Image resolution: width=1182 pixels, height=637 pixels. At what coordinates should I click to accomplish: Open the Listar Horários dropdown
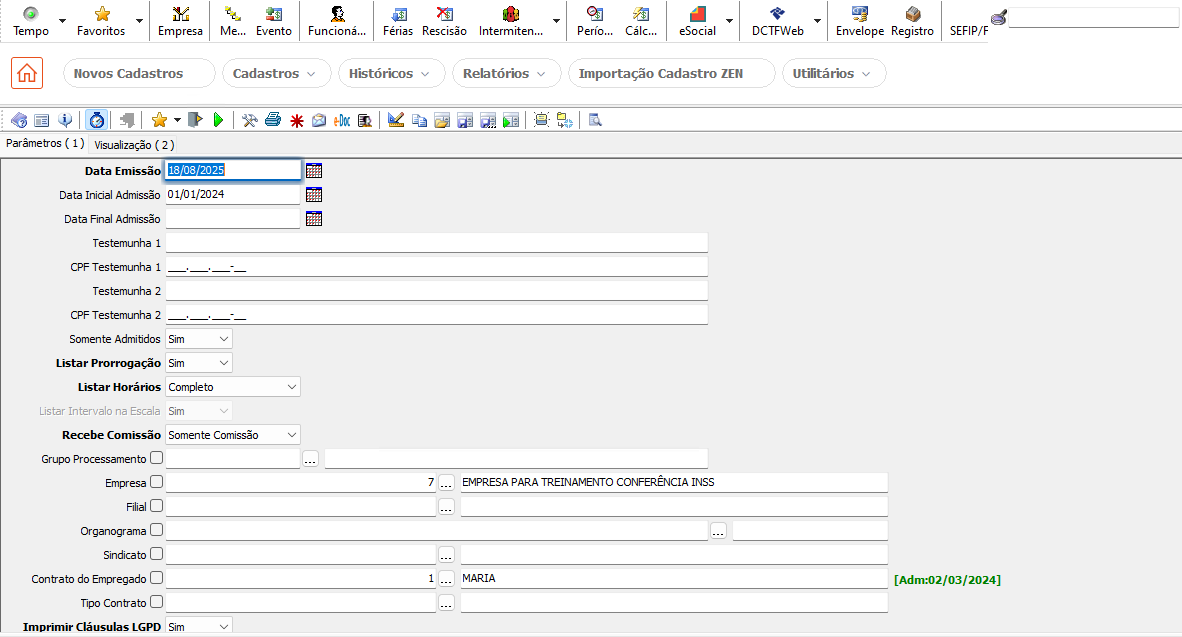[x=233, y=387]
